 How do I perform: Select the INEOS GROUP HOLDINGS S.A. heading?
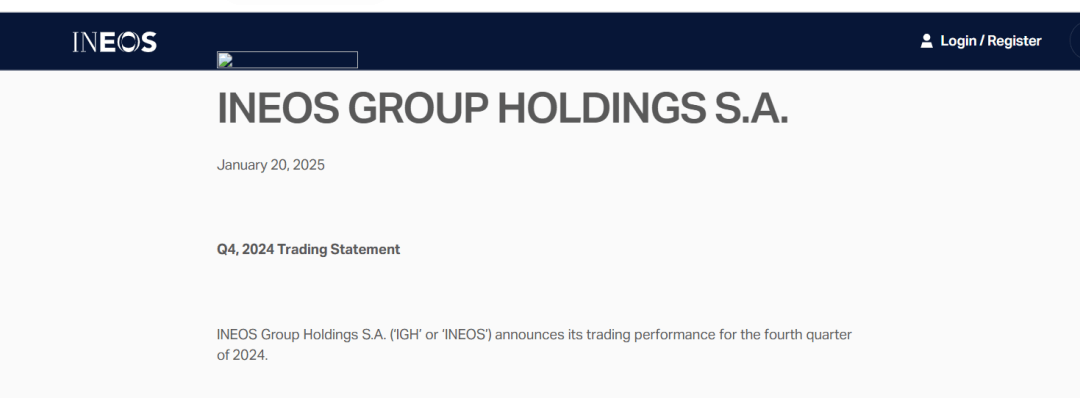[x=503, y=108]
